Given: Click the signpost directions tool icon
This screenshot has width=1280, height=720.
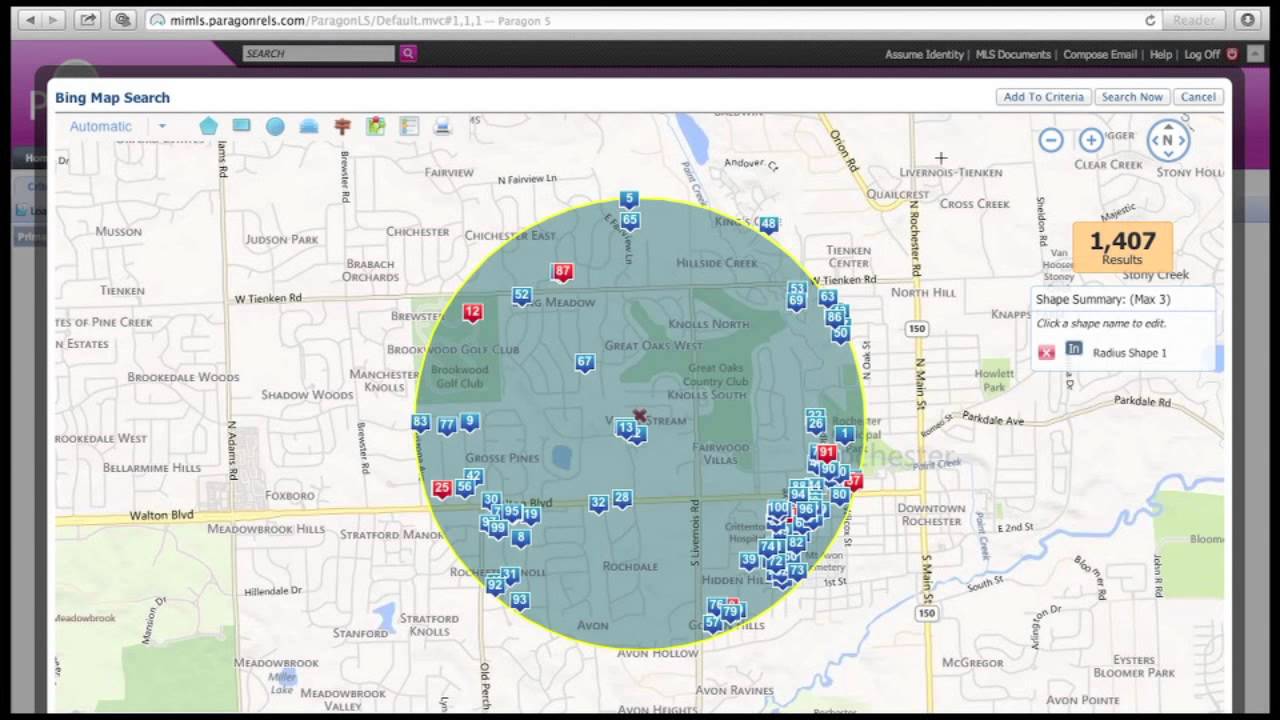Looking at the screenshot, I should pos(342,126).
